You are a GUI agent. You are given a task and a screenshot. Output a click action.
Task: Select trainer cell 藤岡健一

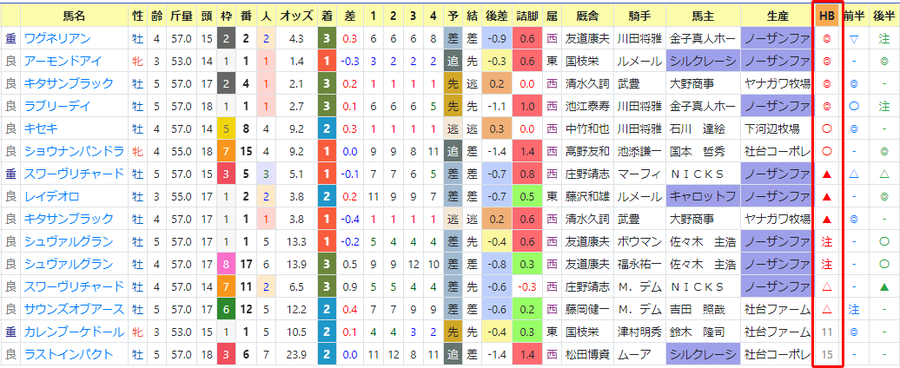tap(588, 309)
